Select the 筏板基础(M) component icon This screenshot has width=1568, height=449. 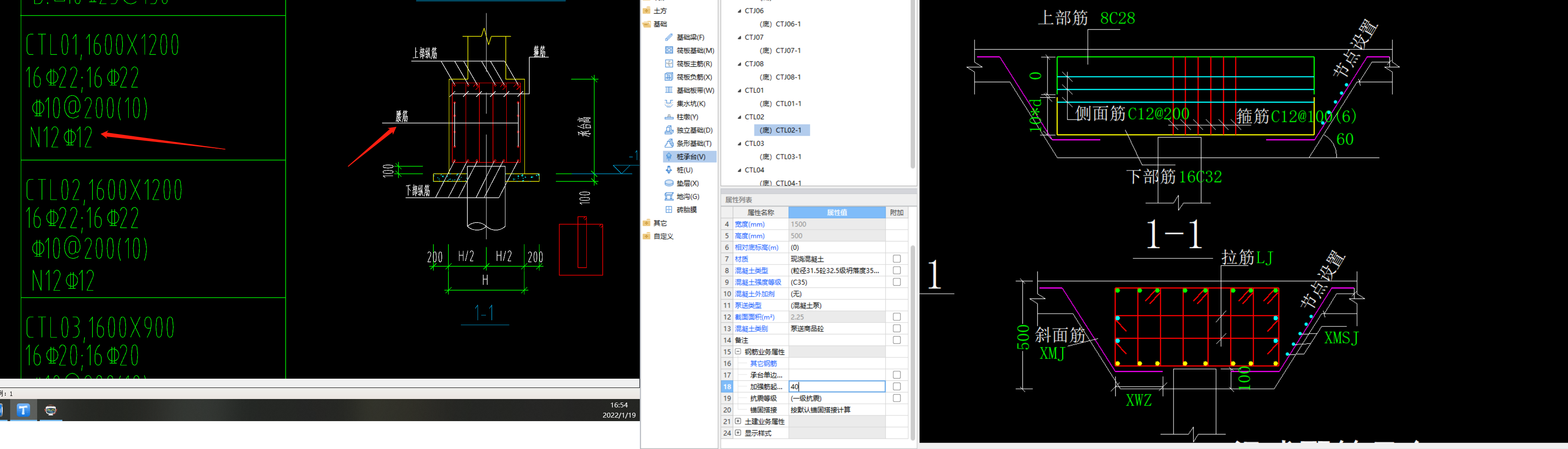tap(669, 50)
